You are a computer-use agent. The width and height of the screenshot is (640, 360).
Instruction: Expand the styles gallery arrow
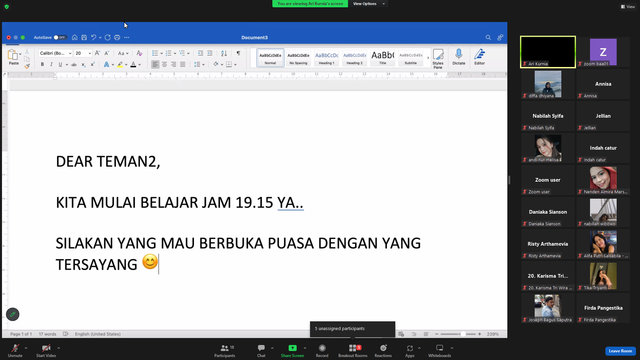(x=428, y=58)
